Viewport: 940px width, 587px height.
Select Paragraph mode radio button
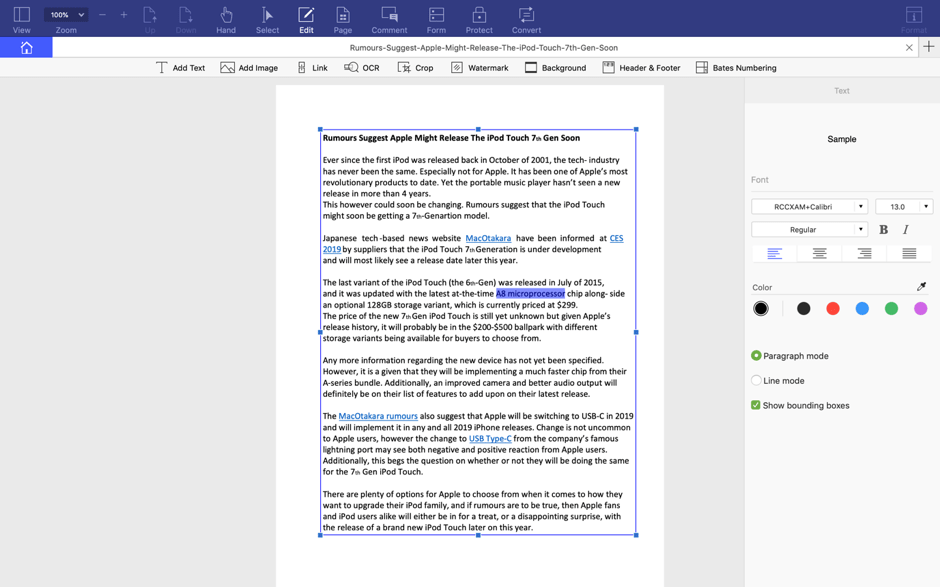pos(756,356)
